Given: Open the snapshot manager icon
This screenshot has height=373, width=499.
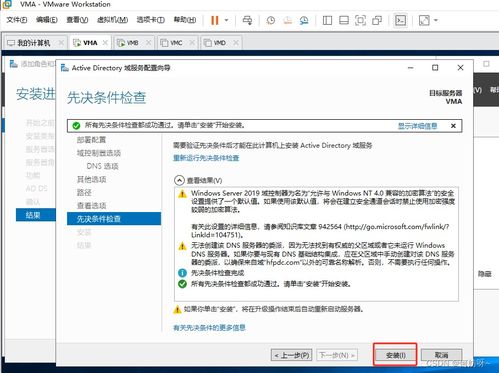Looking at the screenshot, I should [304, 20].
